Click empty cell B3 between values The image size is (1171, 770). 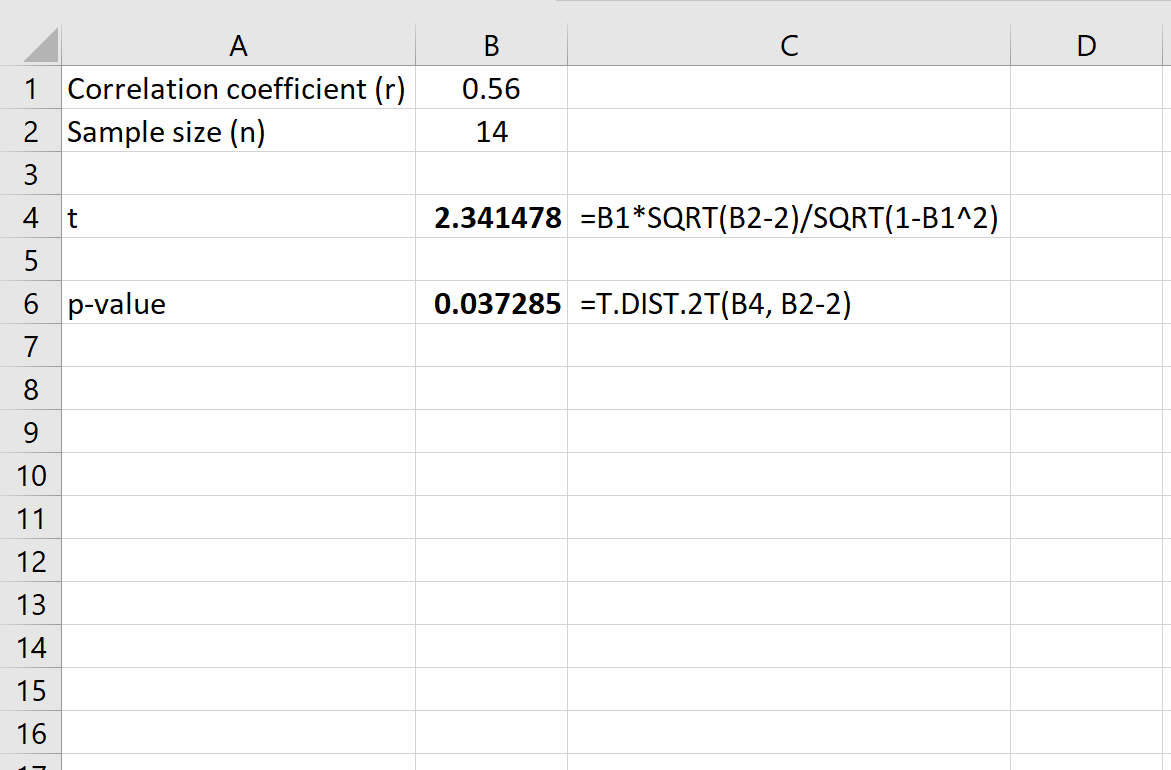pyautogui.click(x=491, y=174)
